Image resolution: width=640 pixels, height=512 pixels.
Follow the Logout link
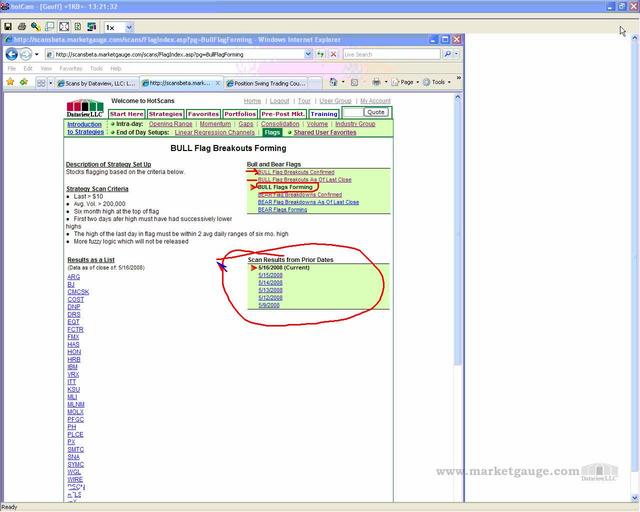pos(279,101)
